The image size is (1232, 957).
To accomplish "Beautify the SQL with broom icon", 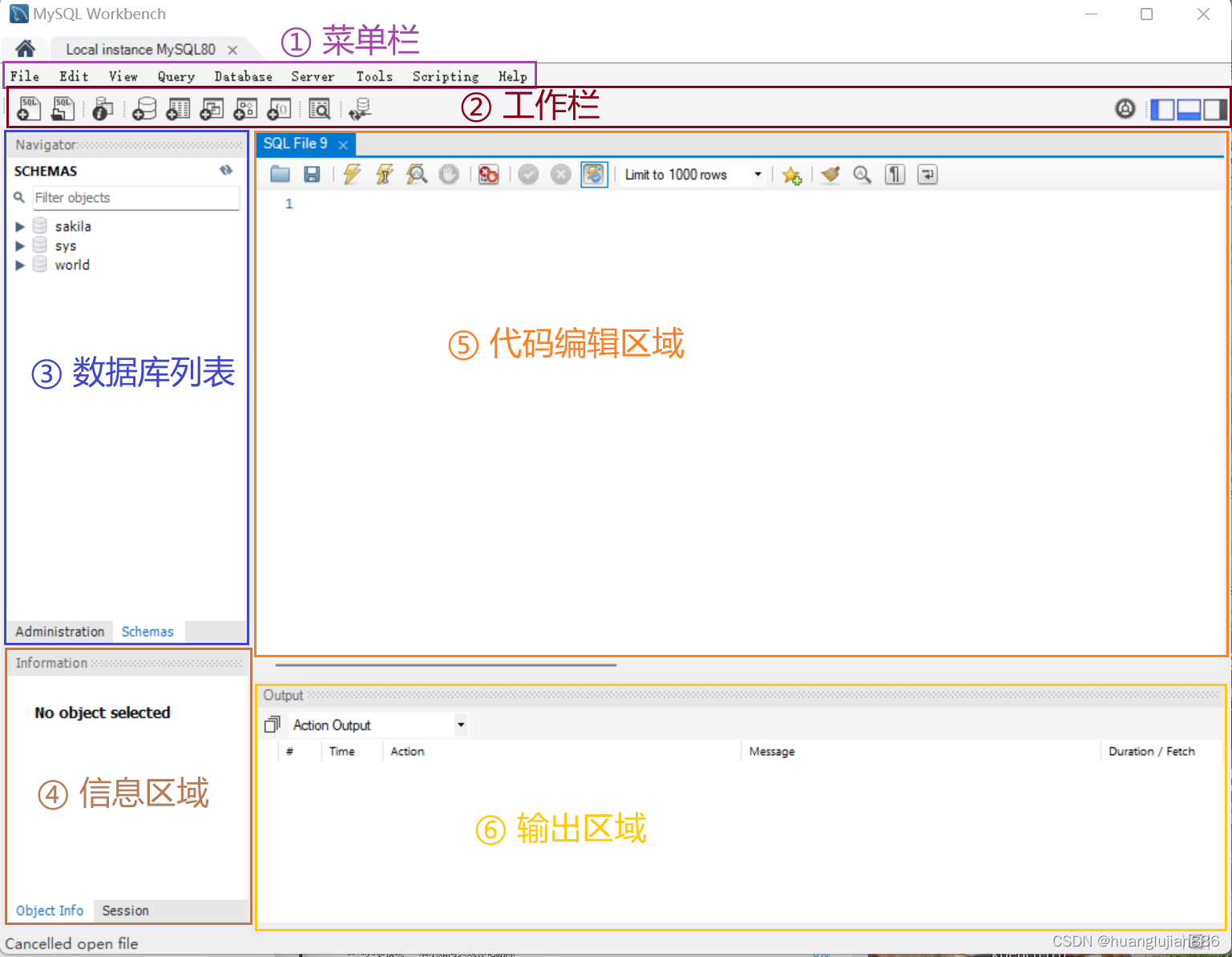I will pos(830,174).
